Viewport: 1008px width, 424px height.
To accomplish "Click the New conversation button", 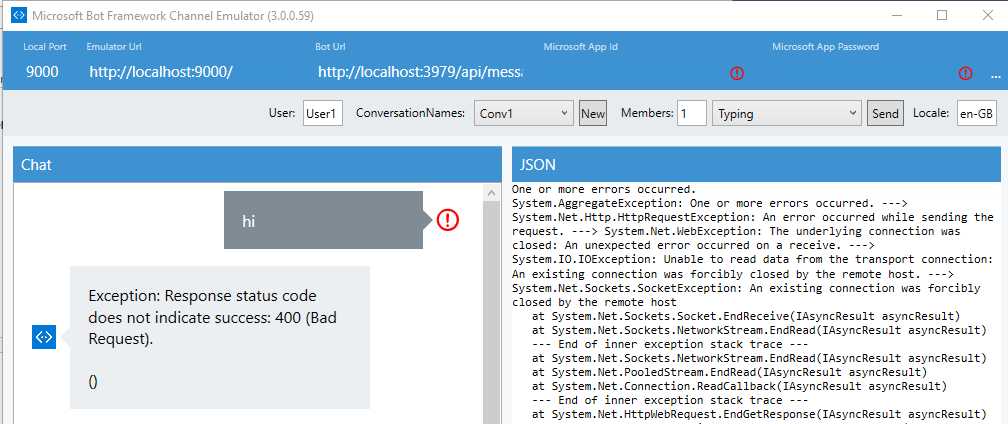I will (x=593, y=114).
